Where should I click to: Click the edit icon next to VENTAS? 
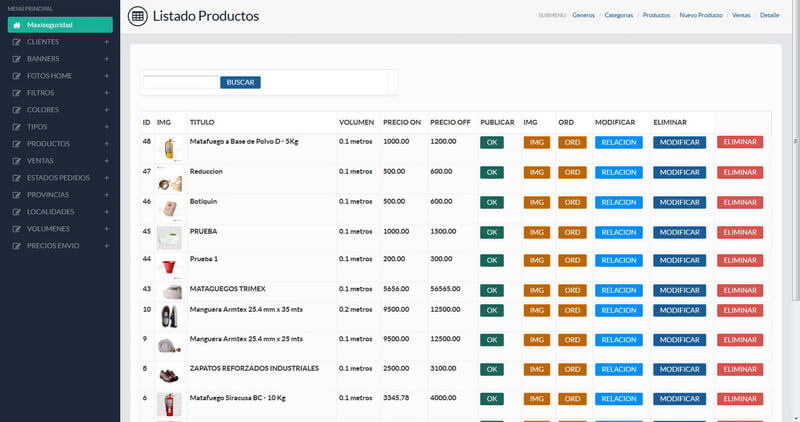click(x=16, y=161)
